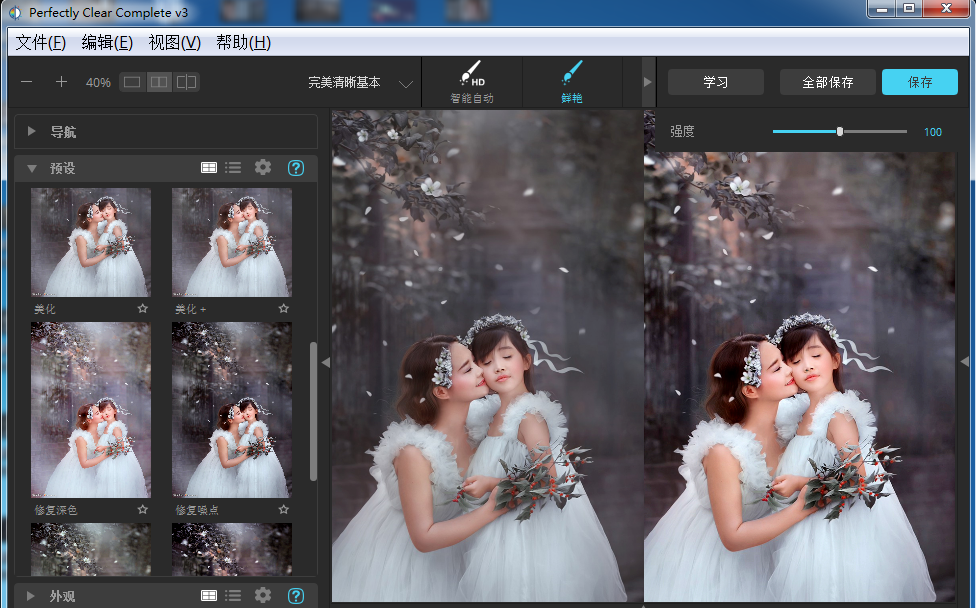Screen dimensions: 976x608
Task: Close the Perfectly Clear window
Action: [x=946, y=9]
